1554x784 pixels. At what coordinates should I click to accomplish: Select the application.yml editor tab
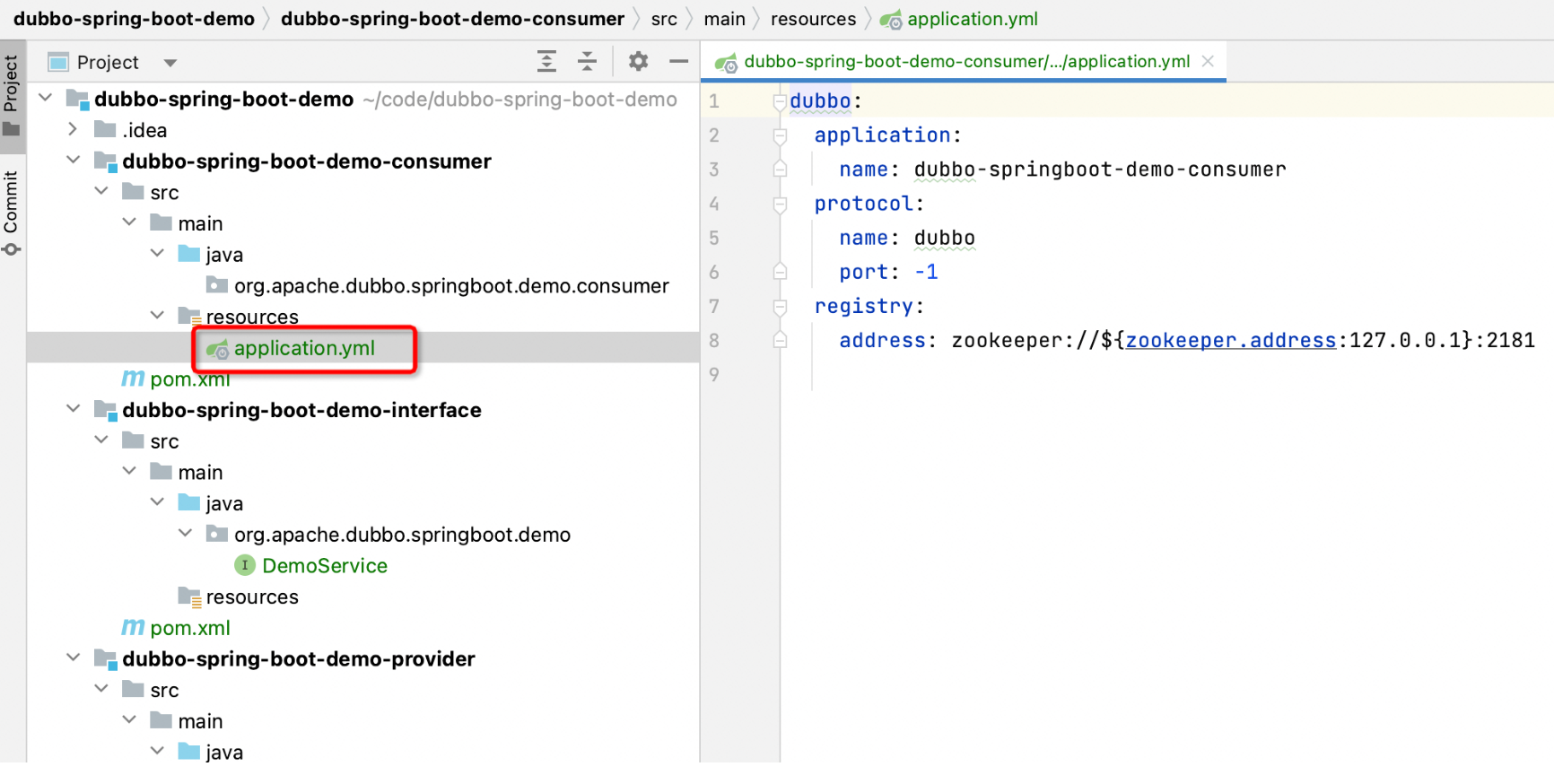coord(965,61)
